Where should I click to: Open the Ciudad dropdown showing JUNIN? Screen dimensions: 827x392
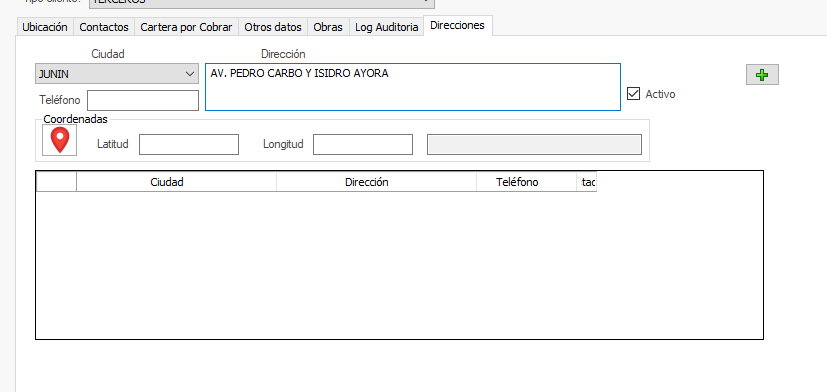click(x=117, y=74)
